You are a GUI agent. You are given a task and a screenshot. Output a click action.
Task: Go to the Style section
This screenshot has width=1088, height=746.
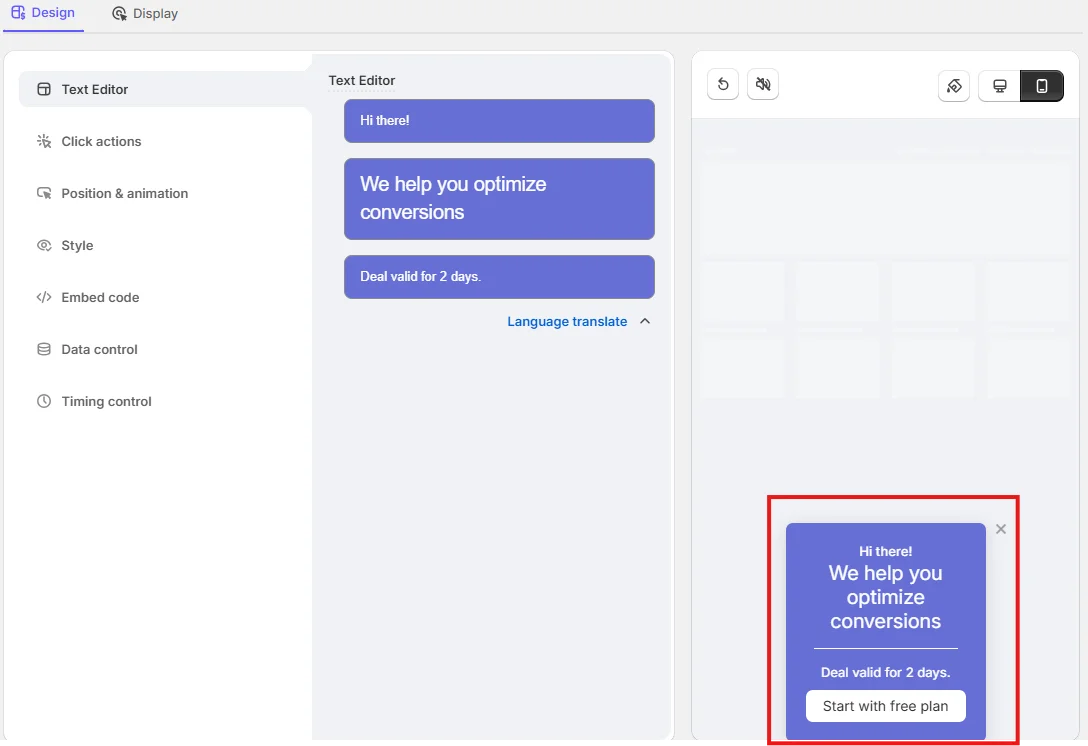tap(77, 245)
